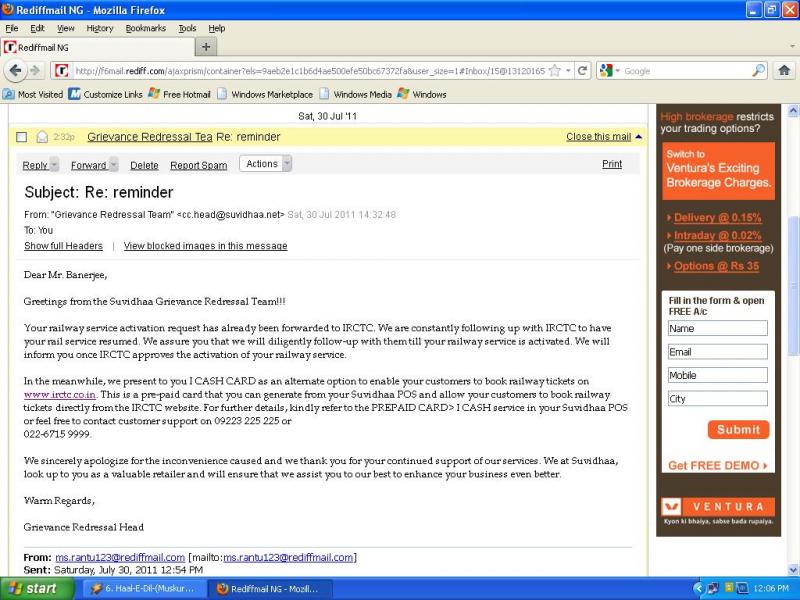Click Options @ Rs 35 ad link
Viewport: 800px width, 600px height.
pyautogui.click(x=716, y=266)
